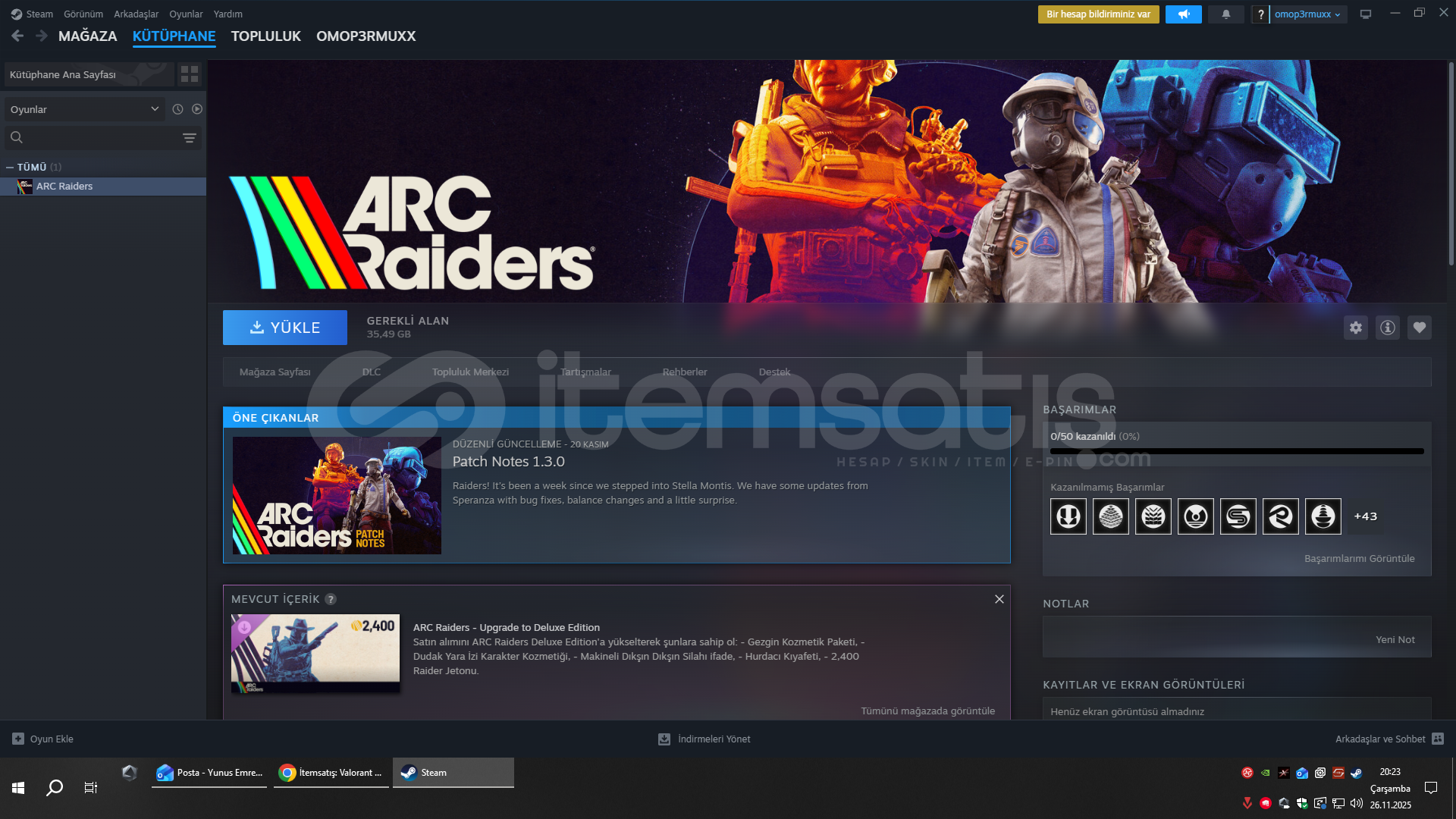Click the recent activity clock icon

pos(177,109)
